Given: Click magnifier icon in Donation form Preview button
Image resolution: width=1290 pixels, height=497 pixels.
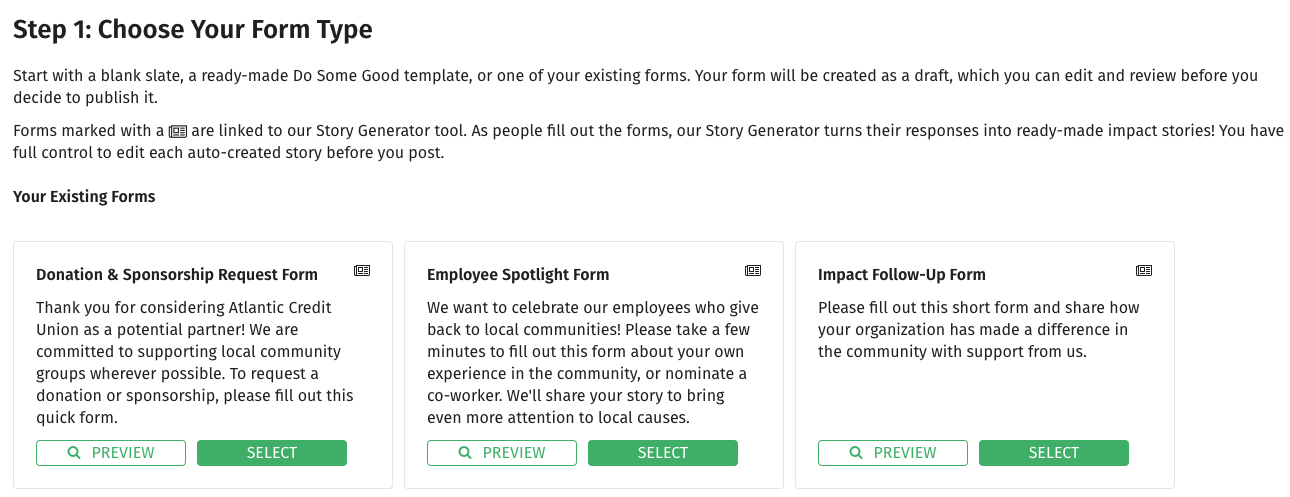Looking at the screenshot, I should pyautogui.click(x=74, y=453).
